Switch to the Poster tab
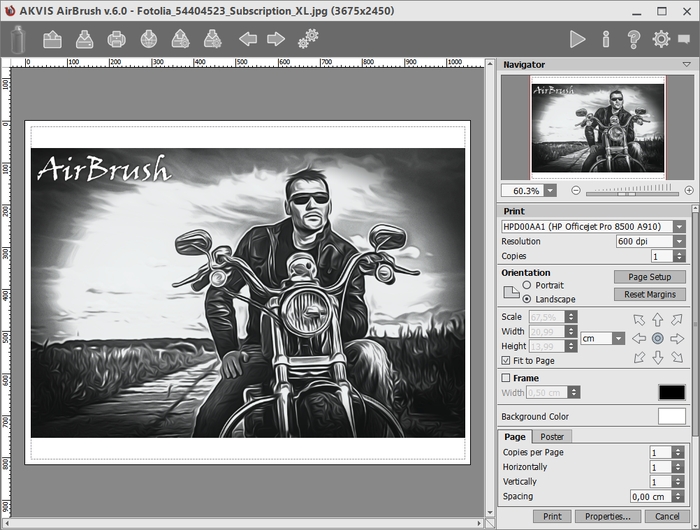Screen dimensions: 700x530 pos(552,437)
